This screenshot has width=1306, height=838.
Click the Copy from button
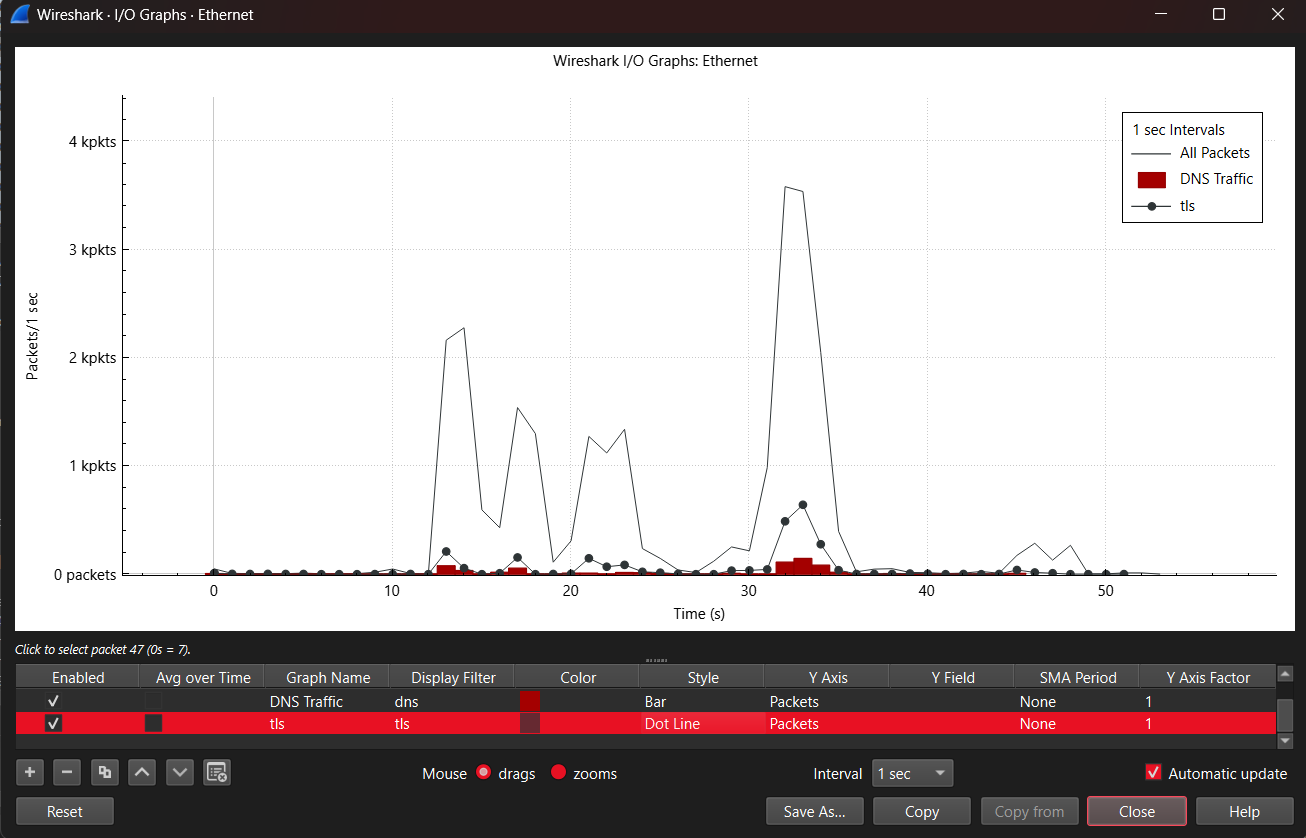coord(1030,811)
